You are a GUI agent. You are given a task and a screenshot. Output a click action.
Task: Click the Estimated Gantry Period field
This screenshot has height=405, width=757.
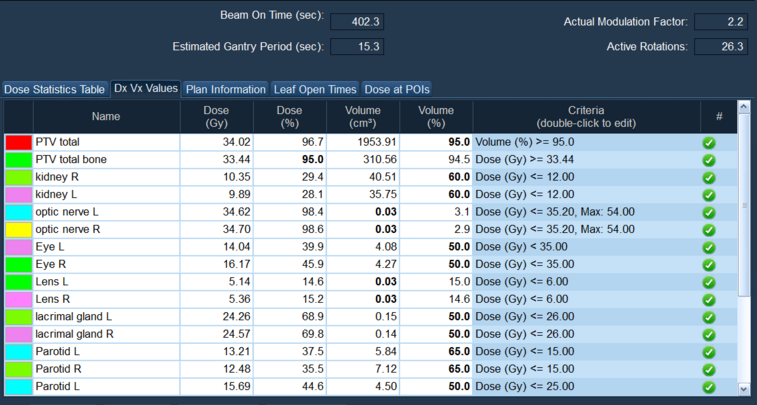[357, 47]
